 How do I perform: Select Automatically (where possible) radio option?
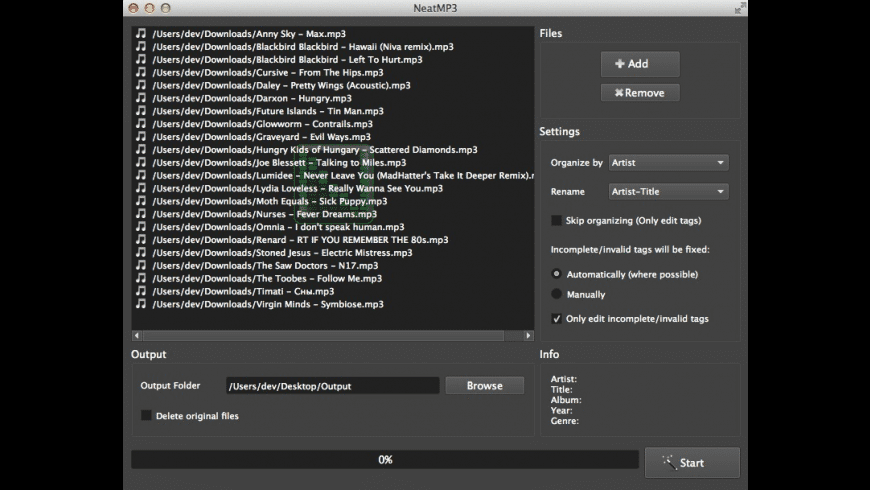click(556, 274)
